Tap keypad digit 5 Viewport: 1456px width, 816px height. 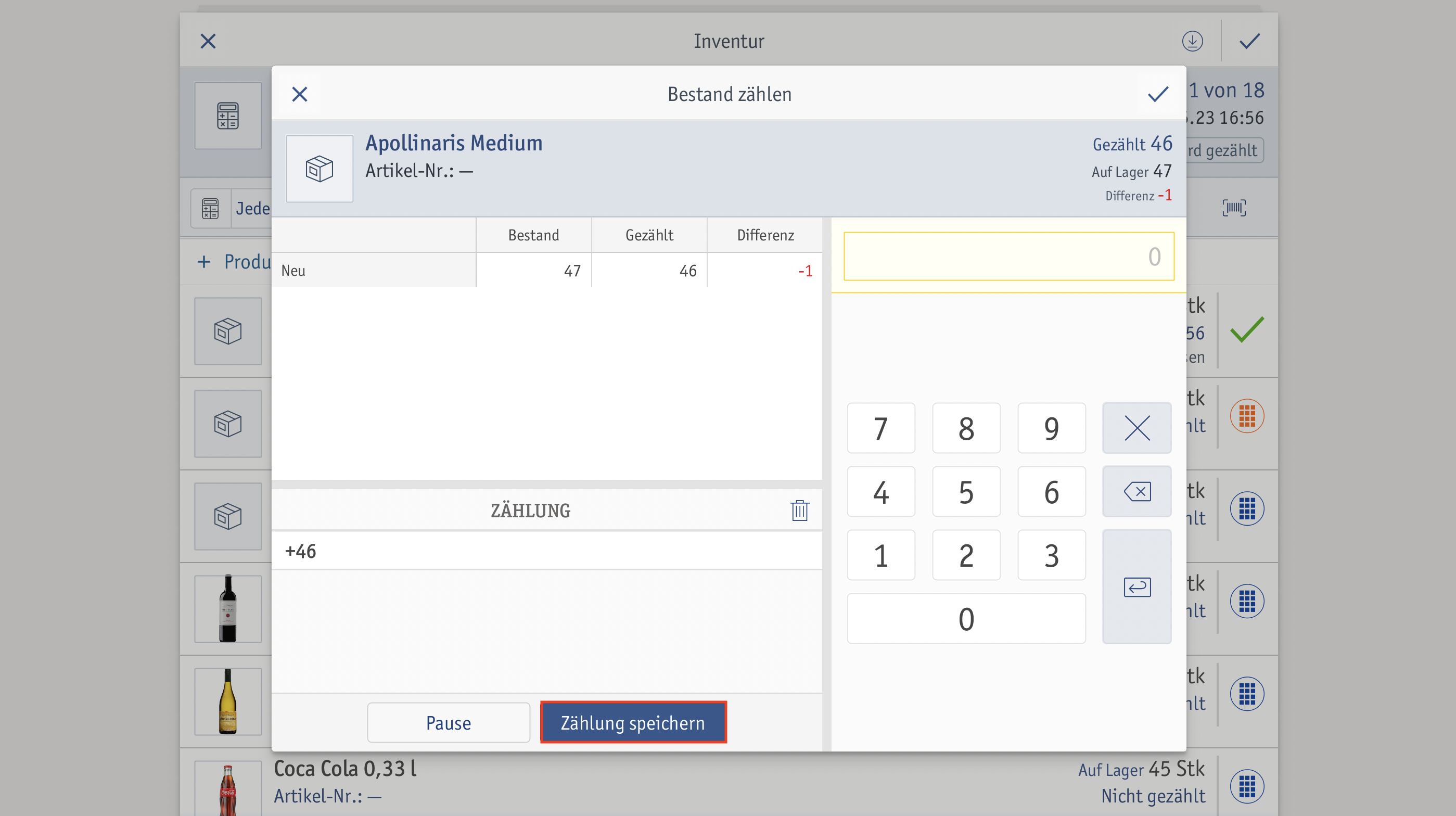[x=966, y=492]
